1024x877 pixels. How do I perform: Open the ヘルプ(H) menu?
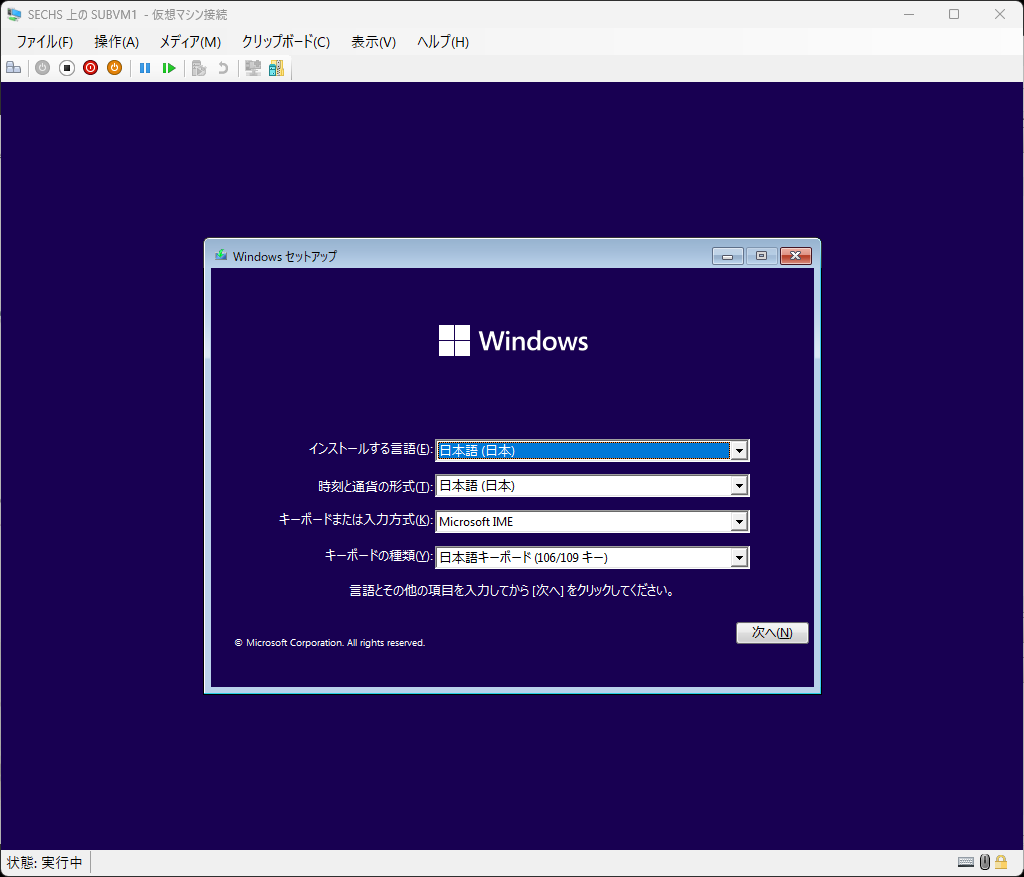pyautogui.click(x=442, y=42)
